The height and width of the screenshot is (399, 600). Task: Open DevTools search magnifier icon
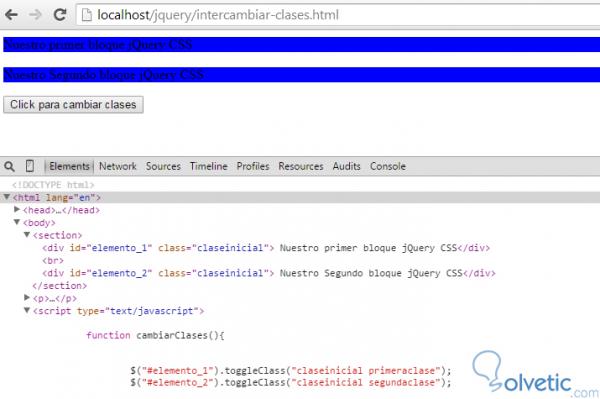tap(10, 166)
